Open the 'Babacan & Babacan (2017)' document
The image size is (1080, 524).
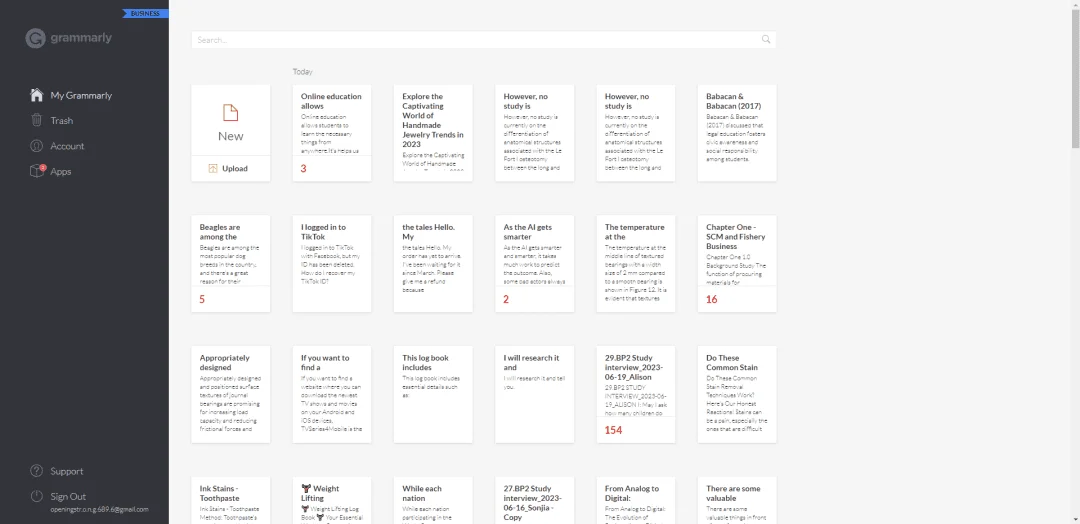click(x=737, y=133)
